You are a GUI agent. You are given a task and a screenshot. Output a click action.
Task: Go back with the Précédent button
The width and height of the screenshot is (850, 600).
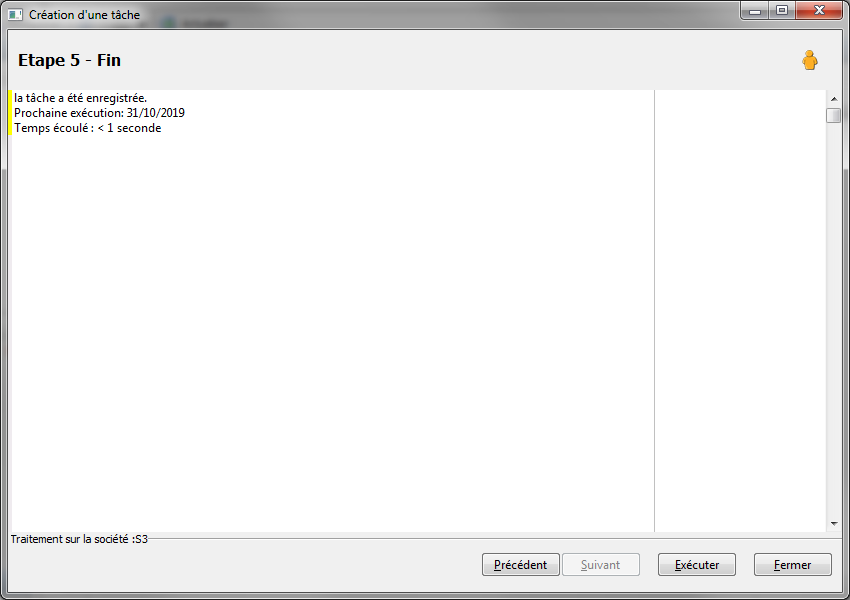click(520, 565)
